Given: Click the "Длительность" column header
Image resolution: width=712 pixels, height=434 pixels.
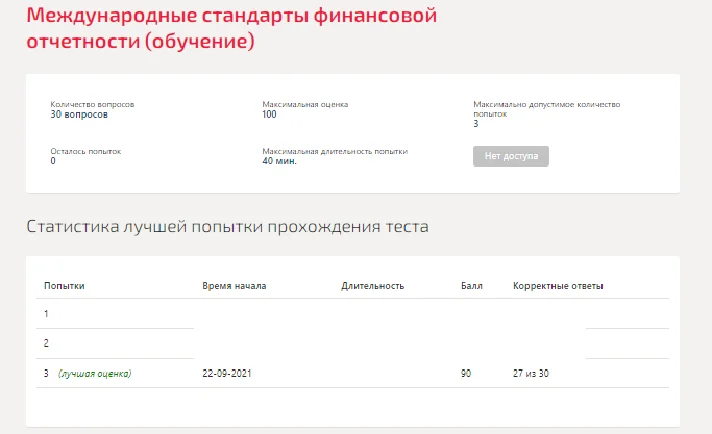Looking at the screenshot, I should point(373,286).
